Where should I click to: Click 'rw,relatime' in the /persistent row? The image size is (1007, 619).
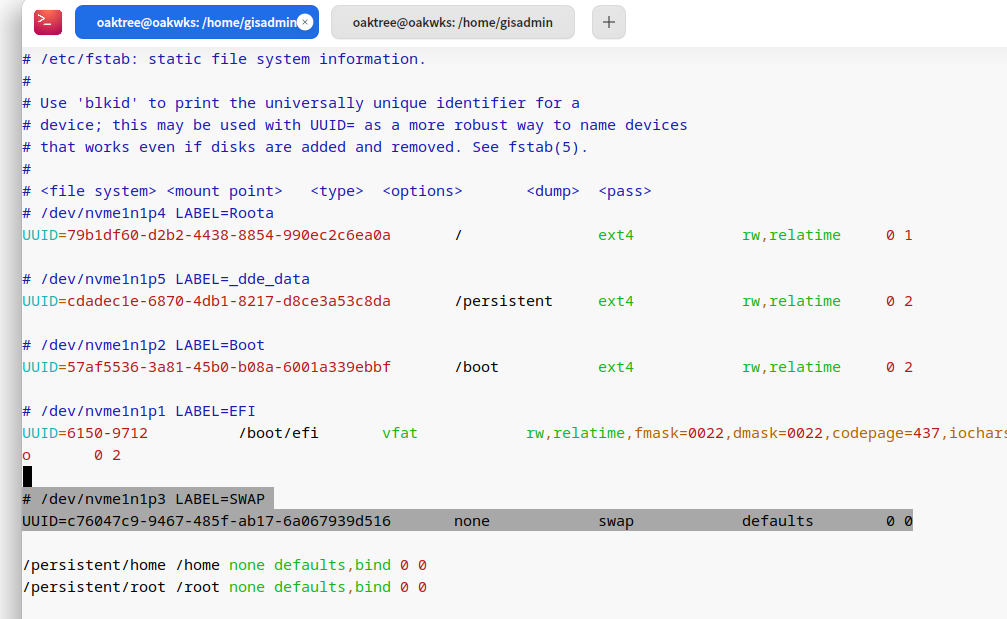tap(791, 301)
